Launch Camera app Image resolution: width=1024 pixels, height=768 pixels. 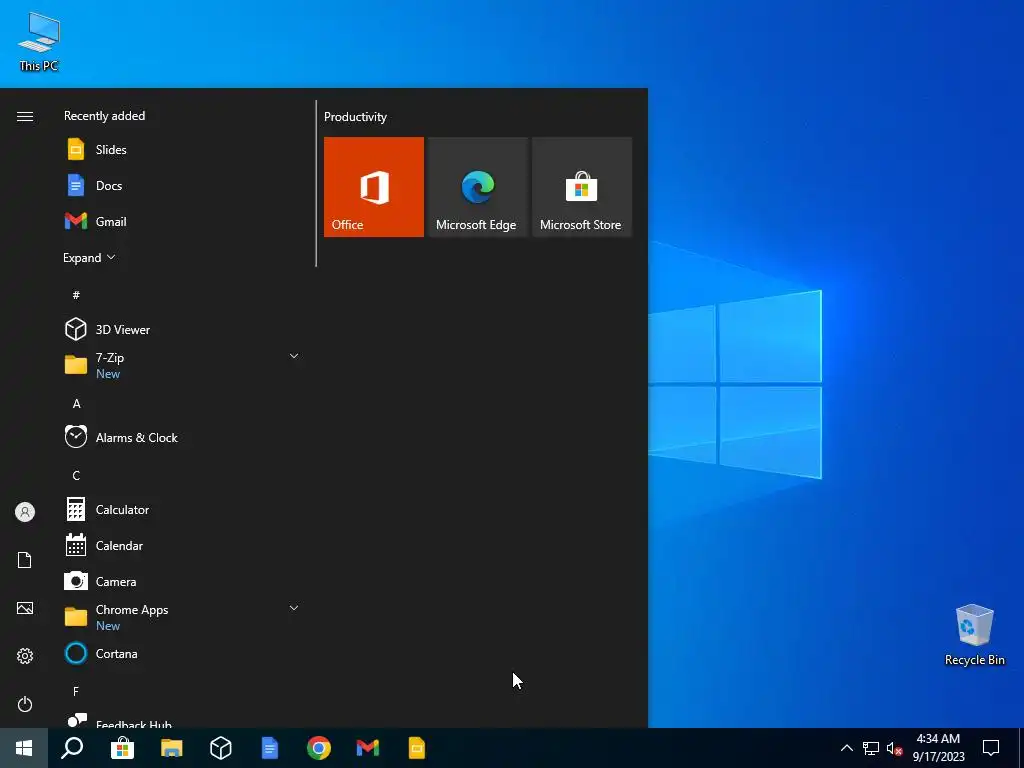pos(183,581)
